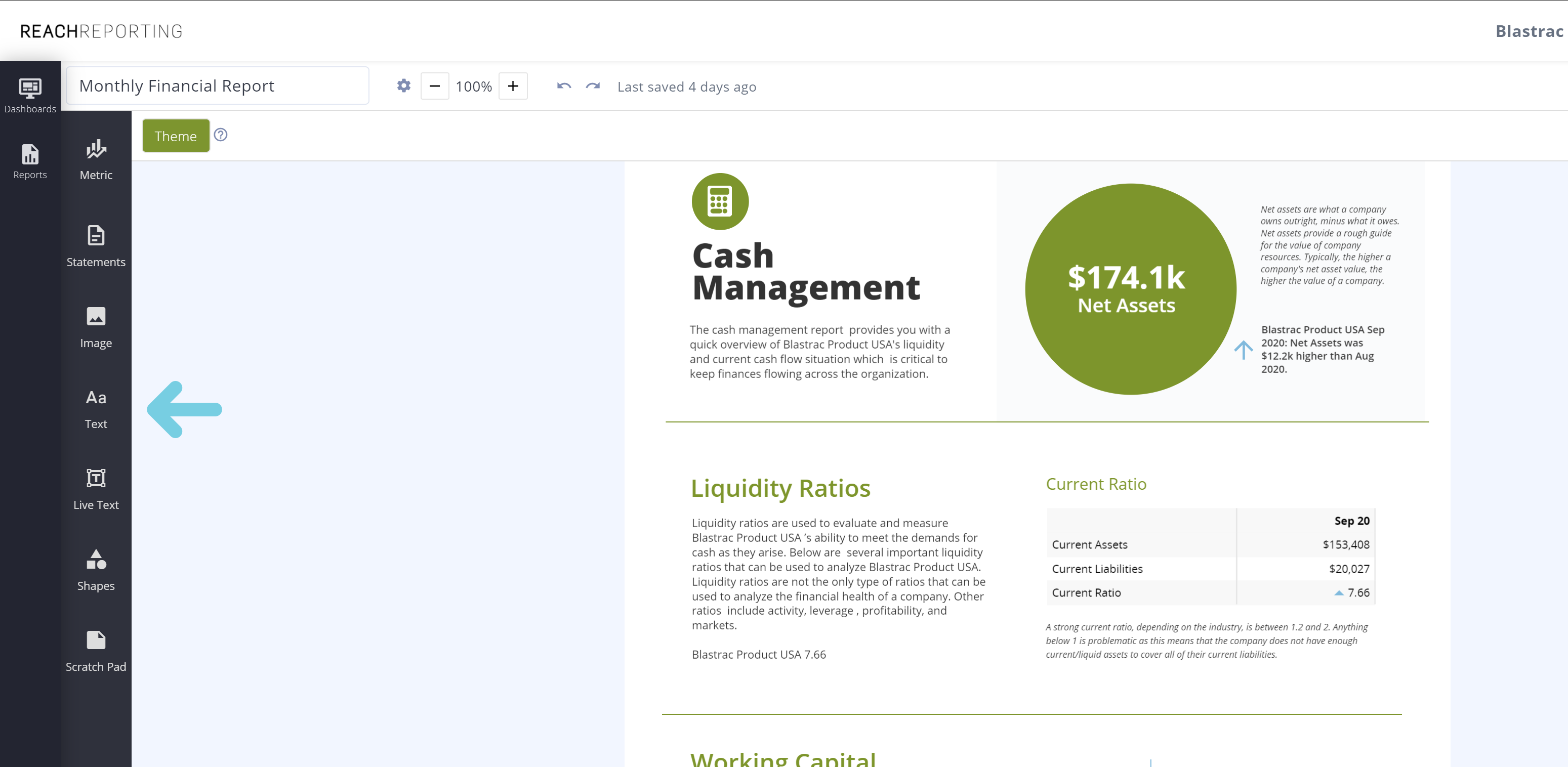
Task: Select the italic net assets explanation text
Action: (1330, 244)
